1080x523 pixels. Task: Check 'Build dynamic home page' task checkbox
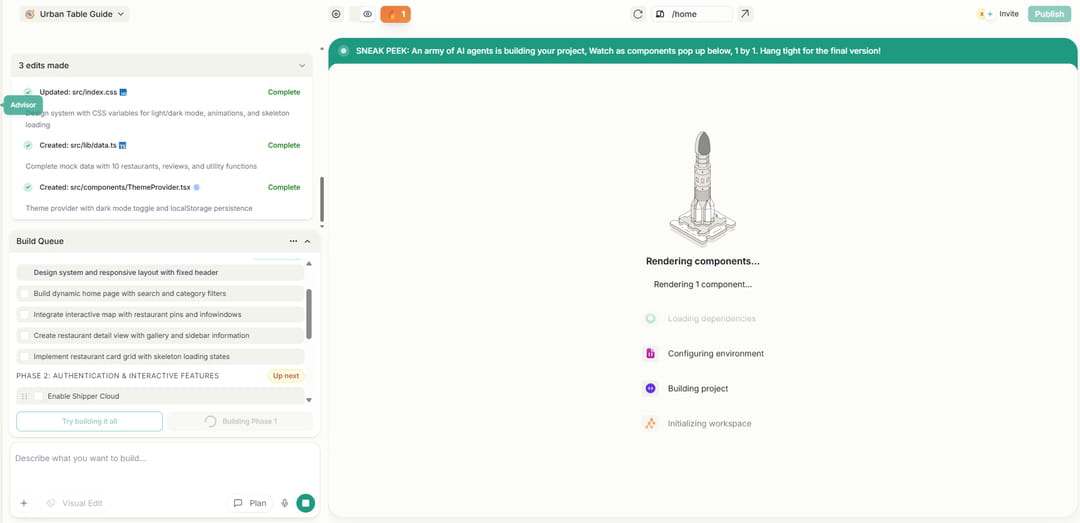pos(25,294)
